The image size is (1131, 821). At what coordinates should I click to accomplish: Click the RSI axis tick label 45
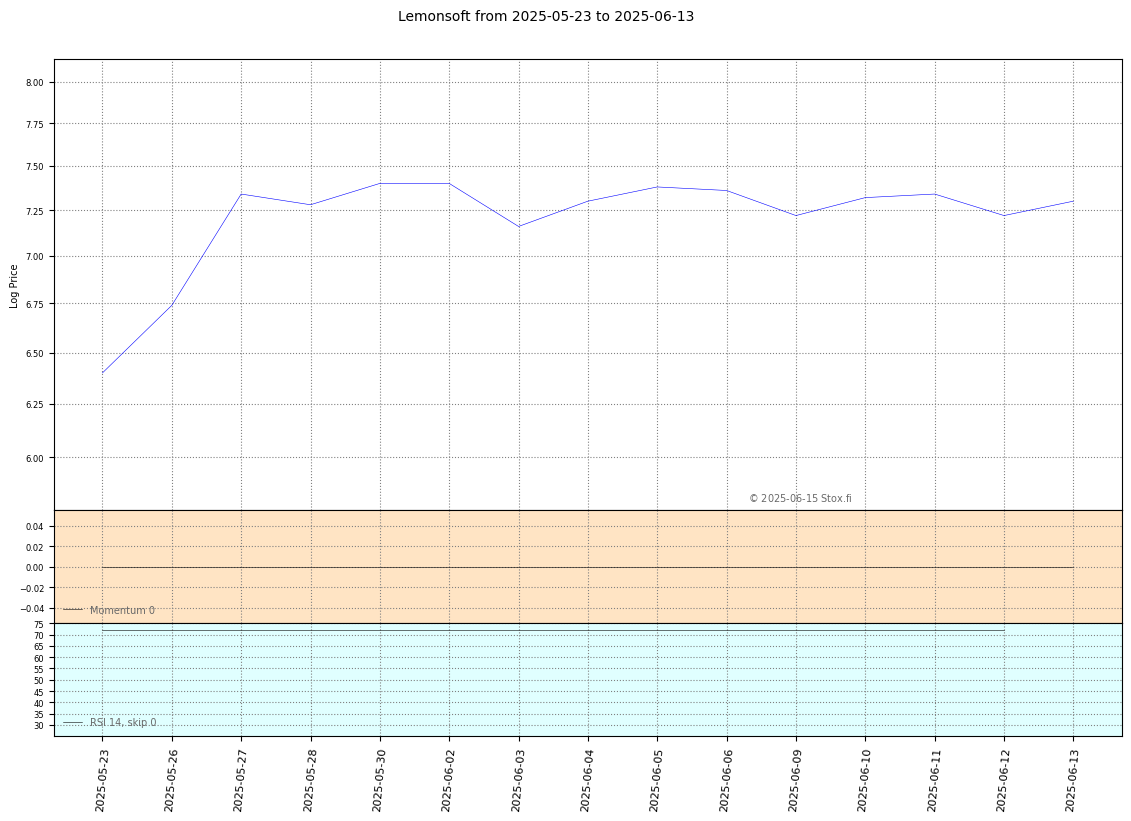pos(39,693)
